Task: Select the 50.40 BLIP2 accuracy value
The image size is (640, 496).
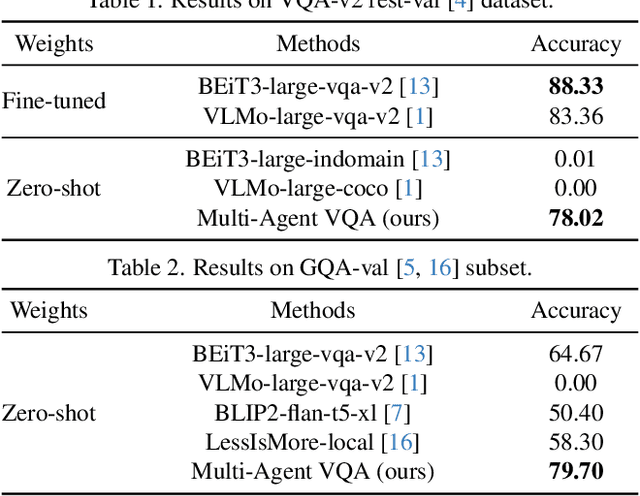Action: pyautogui.click(x=575, y=412)
